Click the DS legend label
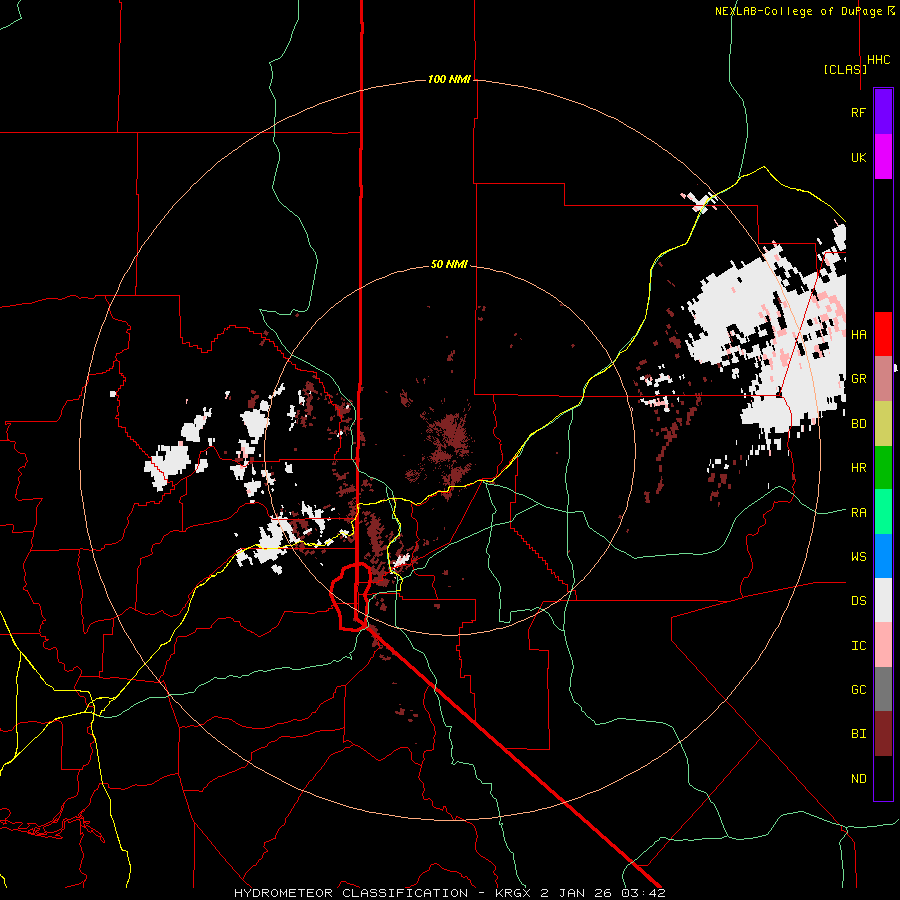 858,601
